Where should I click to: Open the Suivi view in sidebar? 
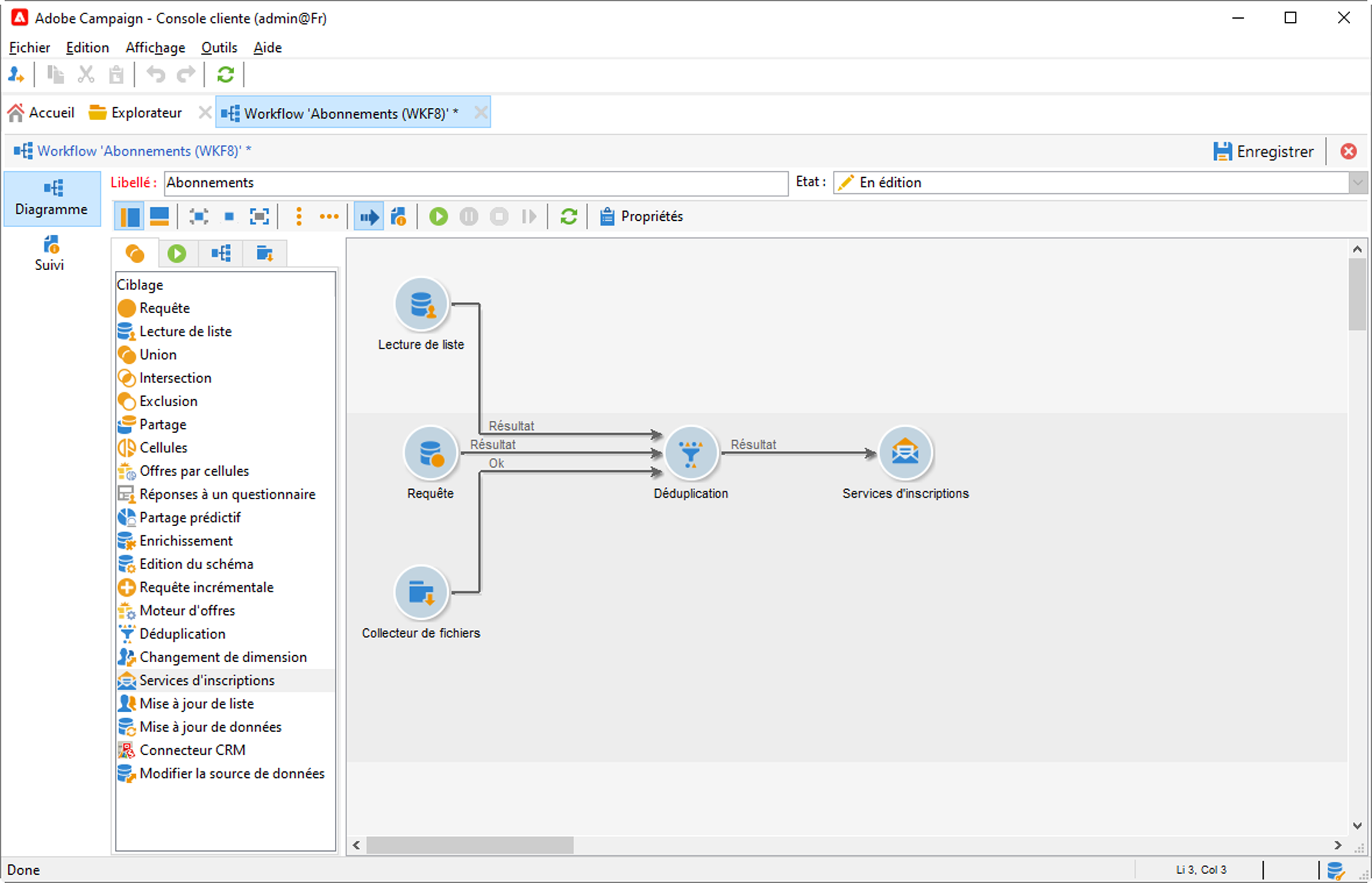point(50,253)
